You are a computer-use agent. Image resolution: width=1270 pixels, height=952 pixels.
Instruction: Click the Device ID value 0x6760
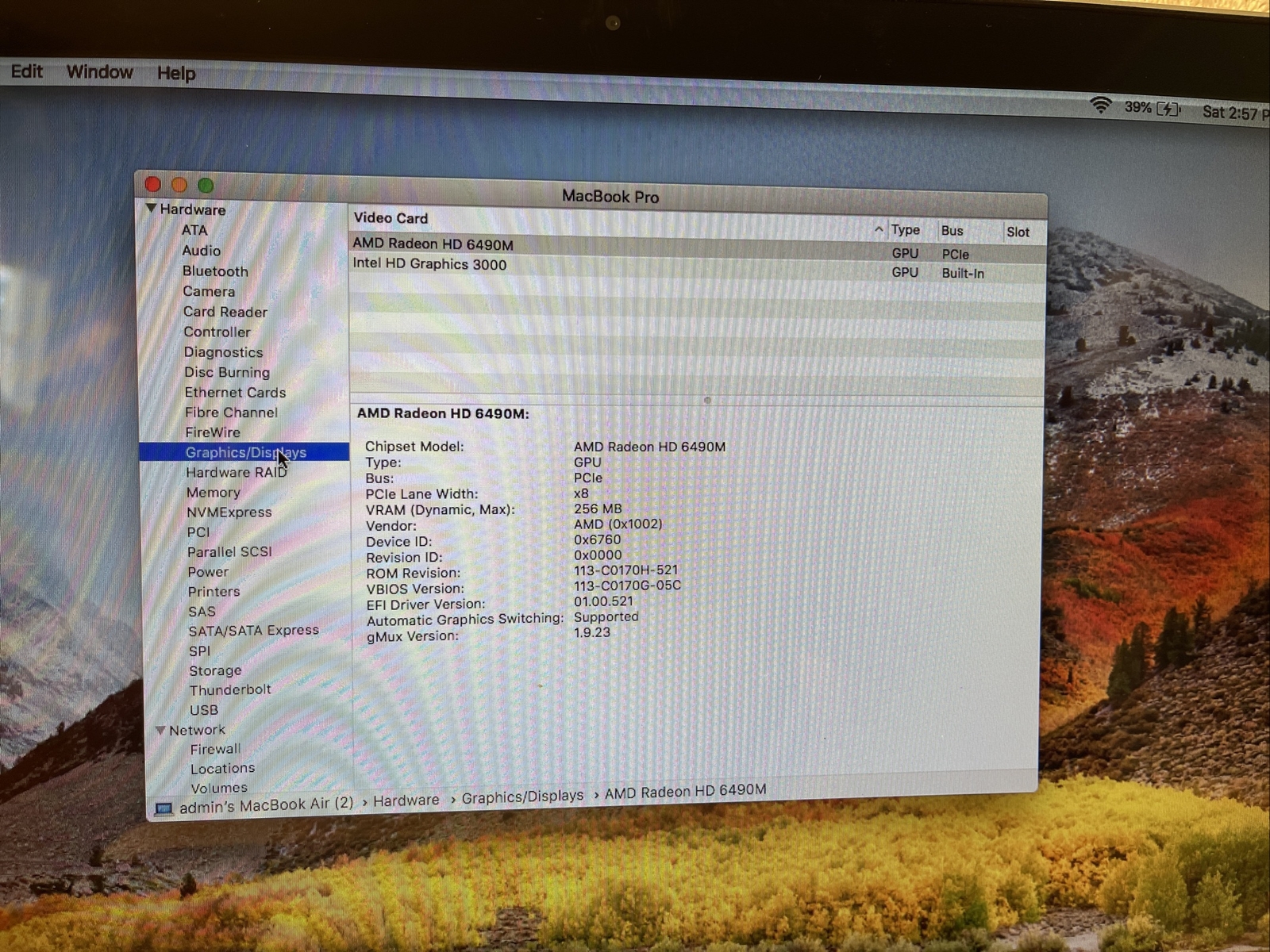(x=598, y=539)
